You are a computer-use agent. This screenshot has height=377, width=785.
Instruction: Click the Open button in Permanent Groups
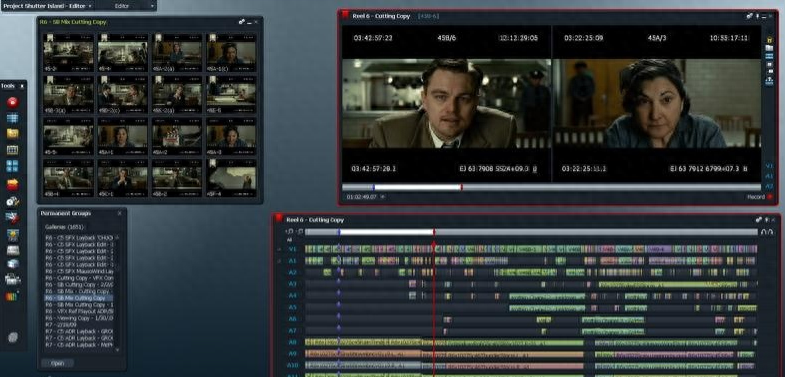[58, 363]
